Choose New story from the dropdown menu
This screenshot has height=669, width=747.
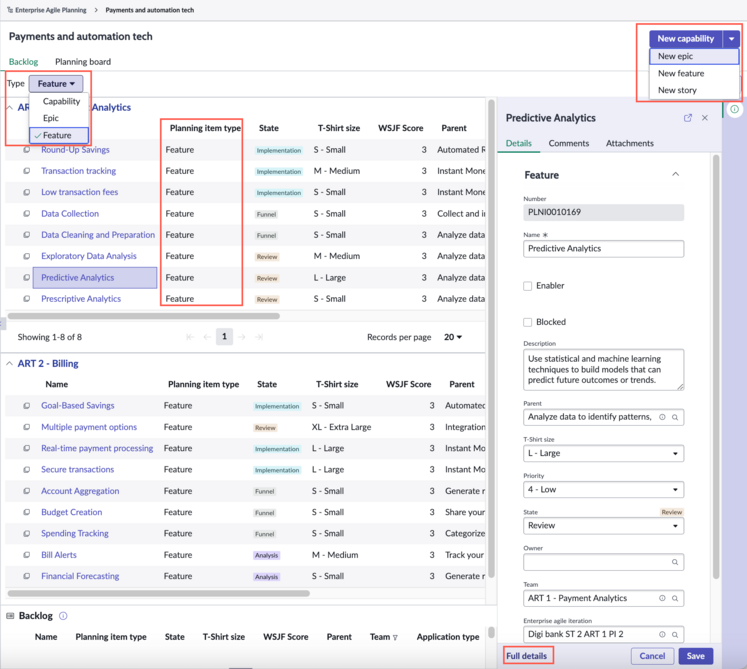pos(677,90)
